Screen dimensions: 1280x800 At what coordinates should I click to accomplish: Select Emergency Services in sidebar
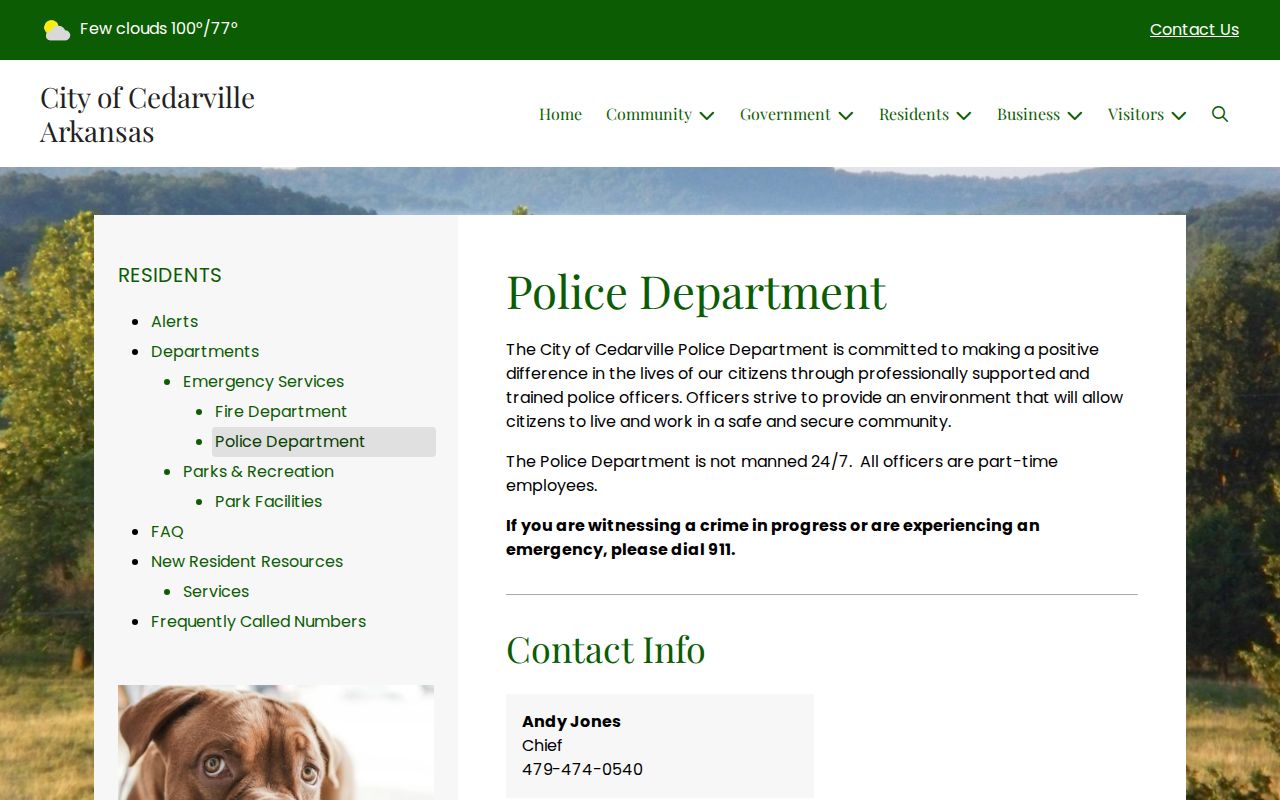click(x=263, y=381)
